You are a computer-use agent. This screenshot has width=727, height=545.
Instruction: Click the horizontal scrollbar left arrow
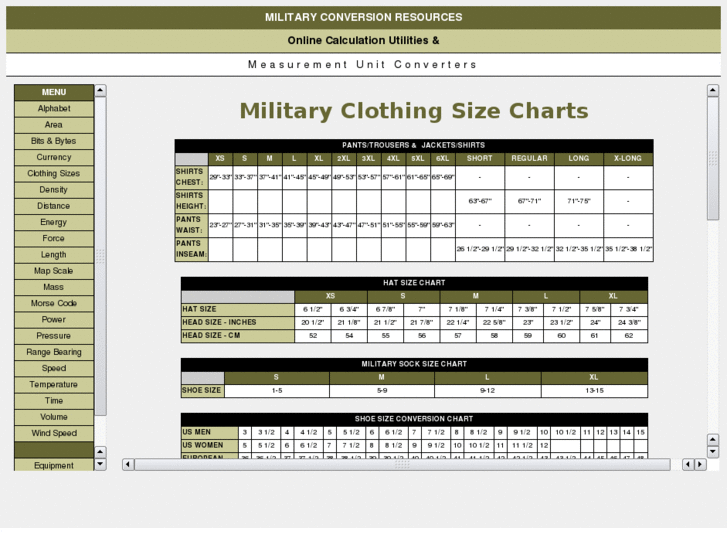point(128,464)
